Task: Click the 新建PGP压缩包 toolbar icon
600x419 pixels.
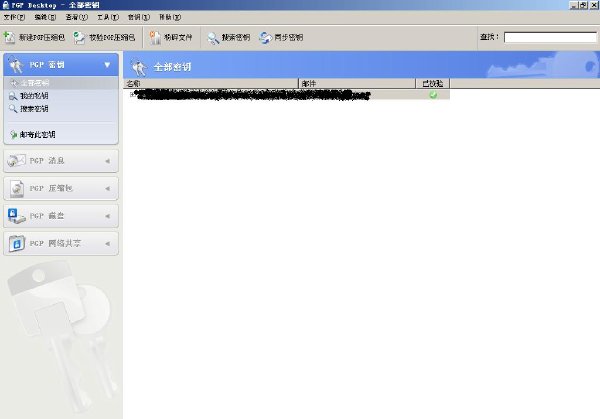Action: point(9,37)
